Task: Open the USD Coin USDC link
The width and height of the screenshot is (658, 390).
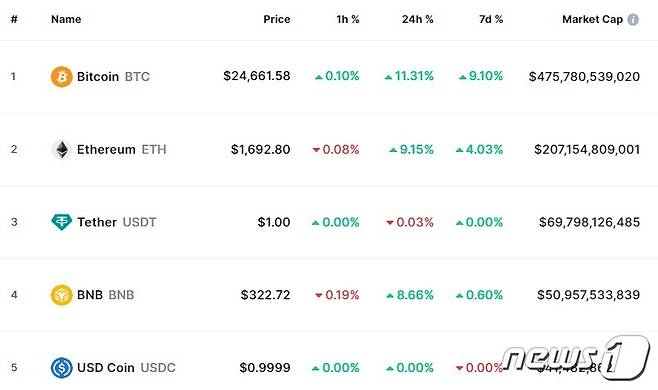Action: (126, 368)
